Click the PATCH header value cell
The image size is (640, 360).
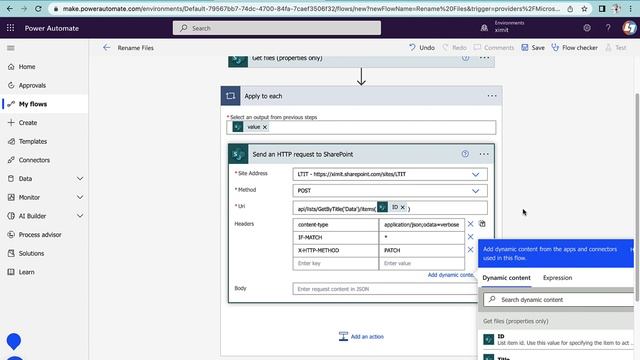(x=421, y=250)
